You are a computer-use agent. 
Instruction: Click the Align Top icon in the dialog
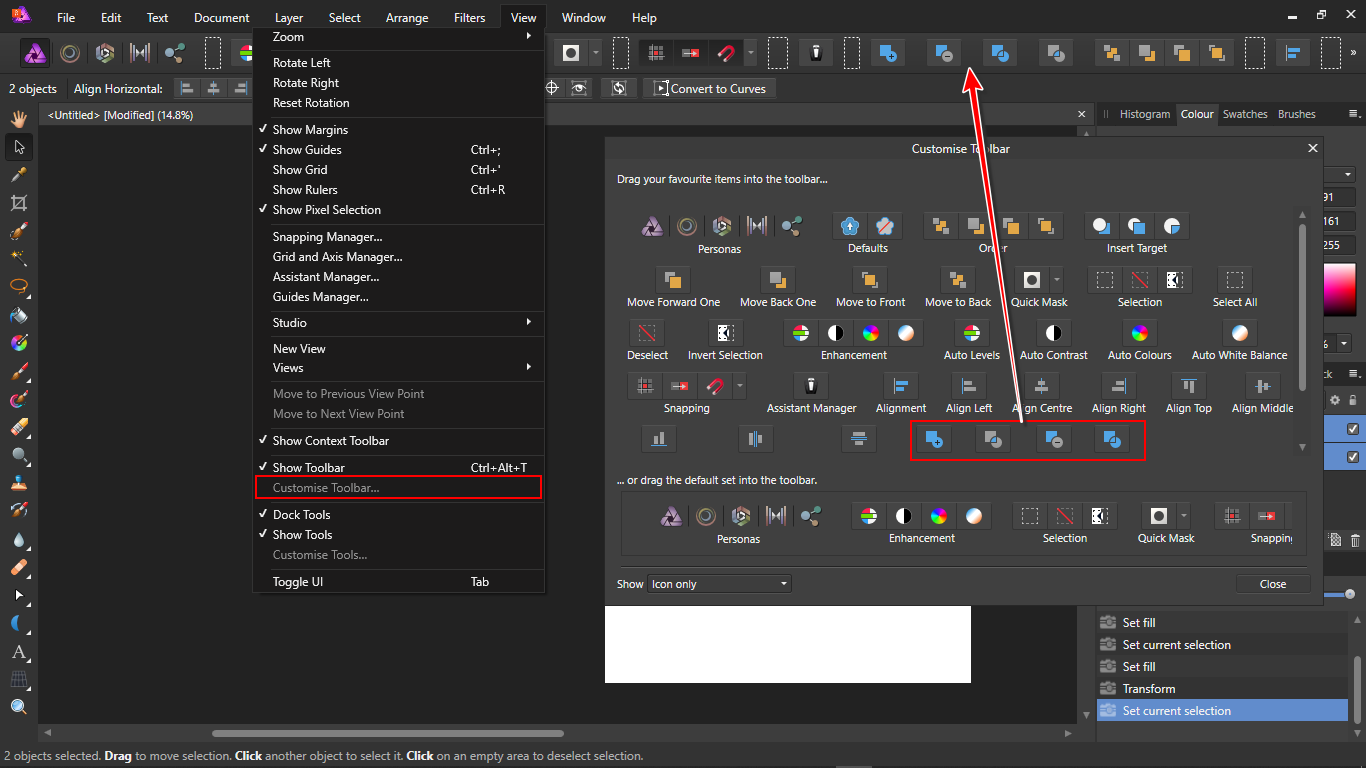point(1188,386)
